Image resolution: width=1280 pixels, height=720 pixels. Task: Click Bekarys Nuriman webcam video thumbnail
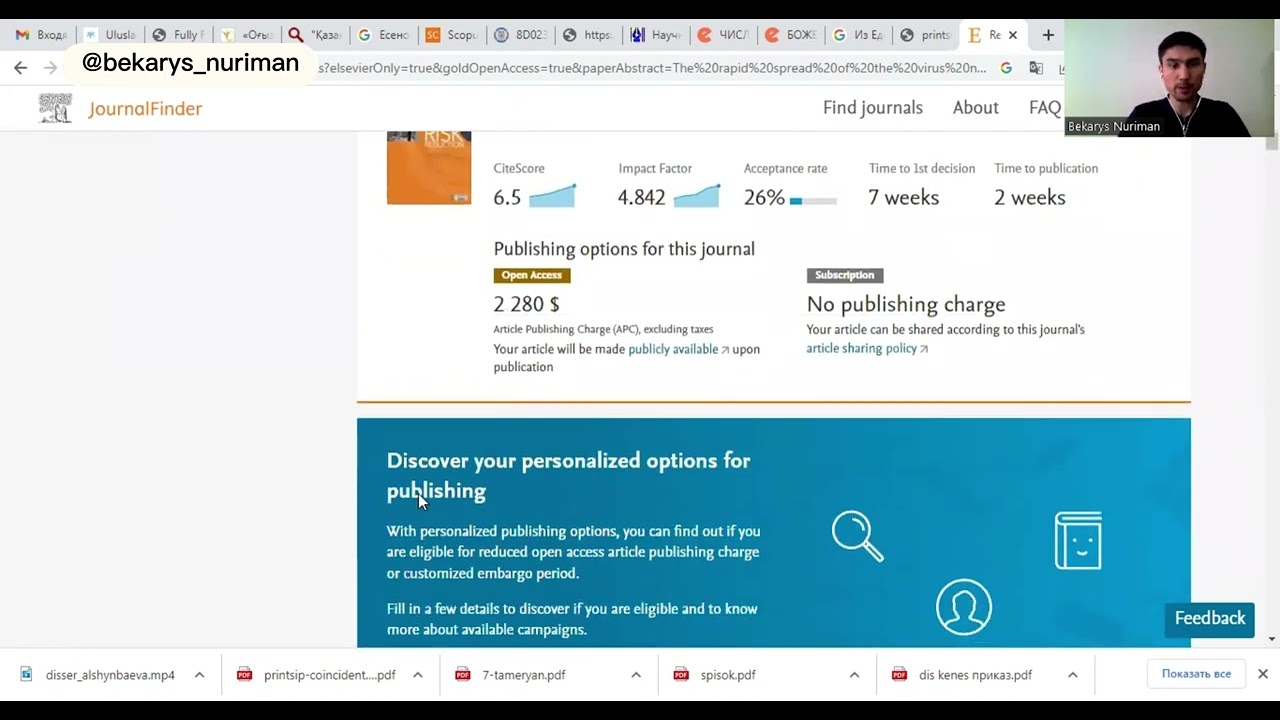[x=1169, y=77]
